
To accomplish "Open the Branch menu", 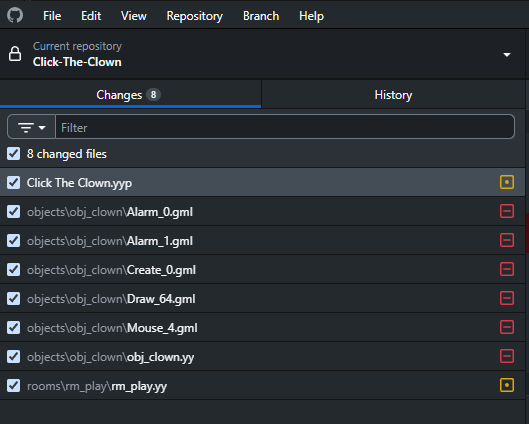I will (261, 16).
